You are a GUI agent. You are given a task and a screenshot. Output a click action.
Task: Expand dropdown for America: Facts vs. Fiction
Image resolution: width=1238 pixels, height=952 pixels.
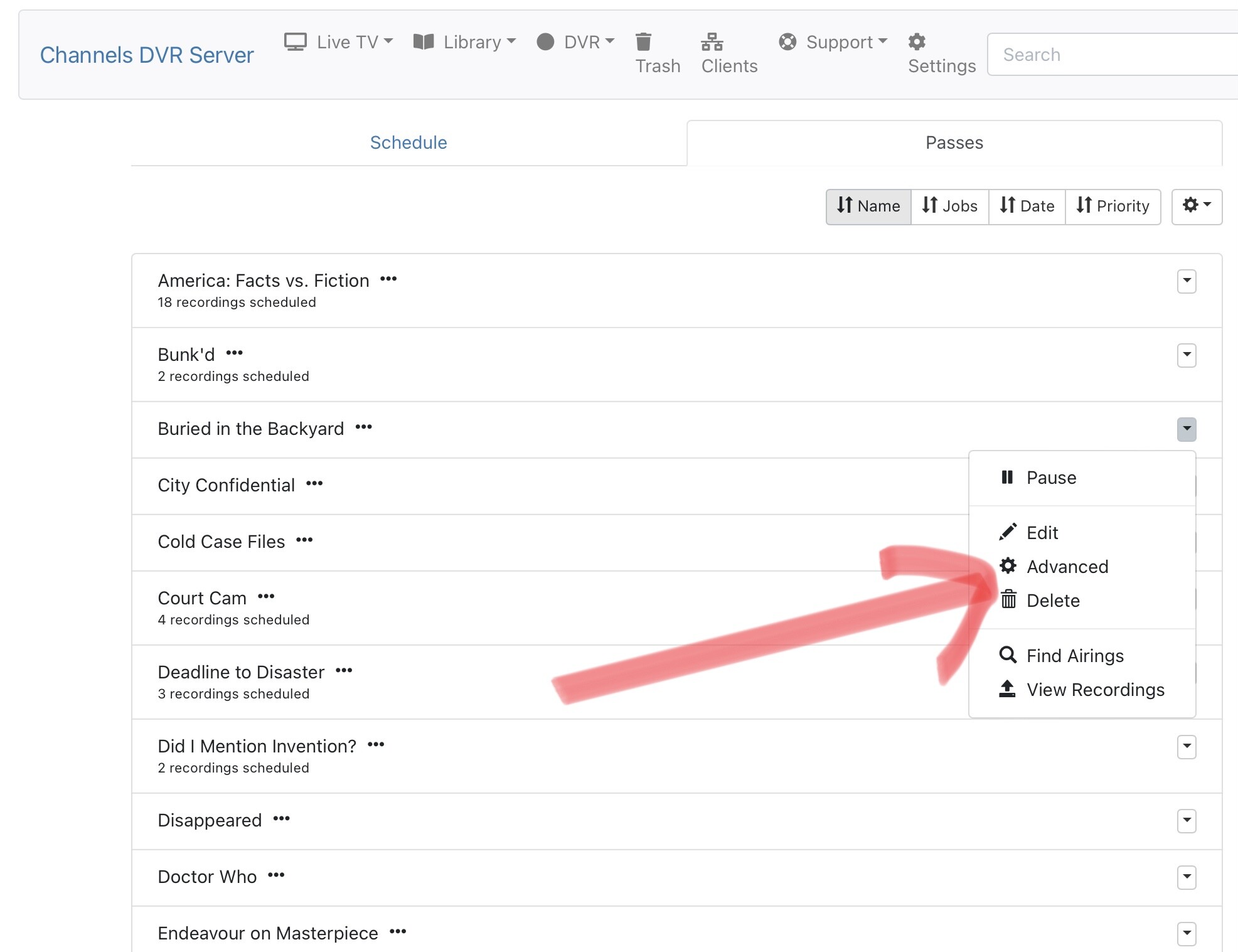(1186, 281)
